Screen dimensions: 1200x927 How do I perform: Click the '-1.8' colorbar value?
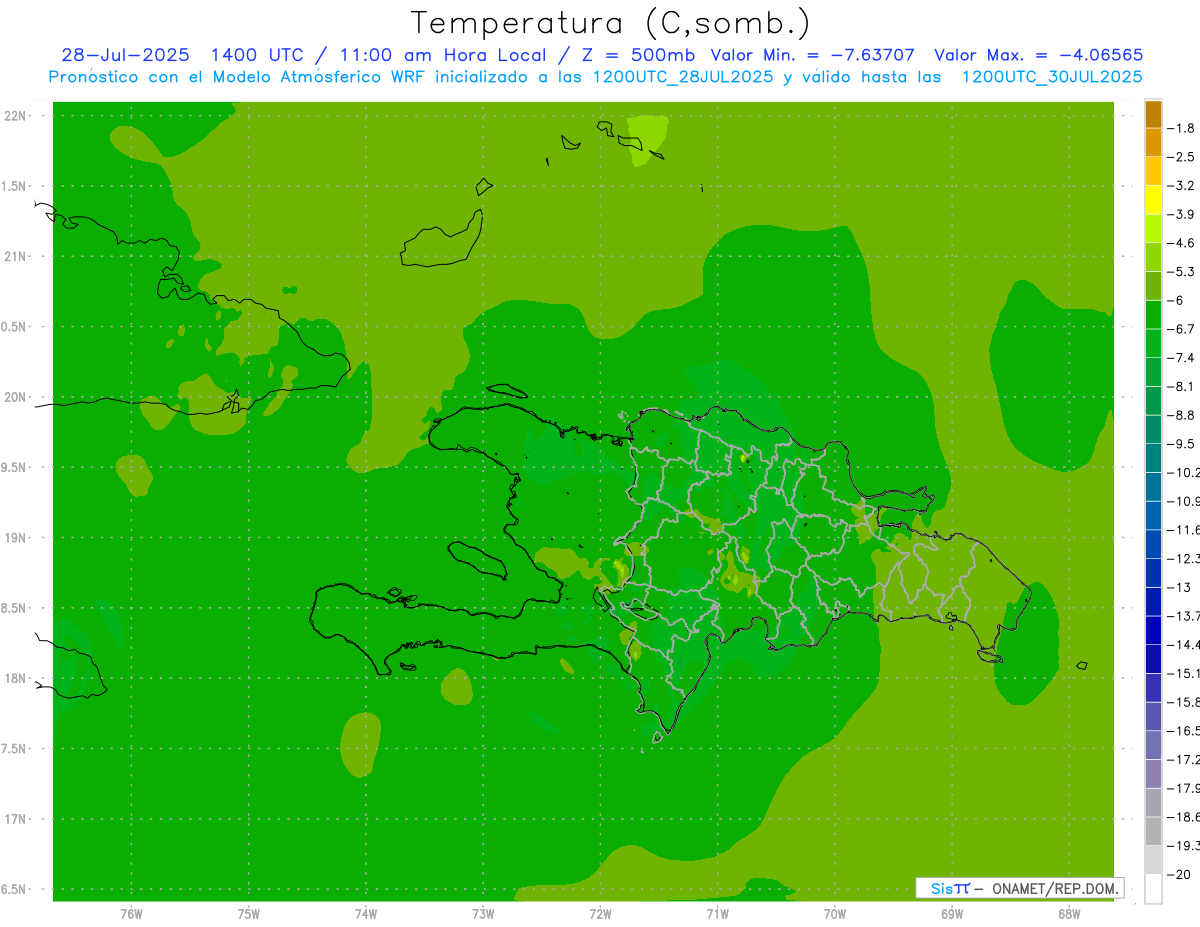click(1181, 128)
